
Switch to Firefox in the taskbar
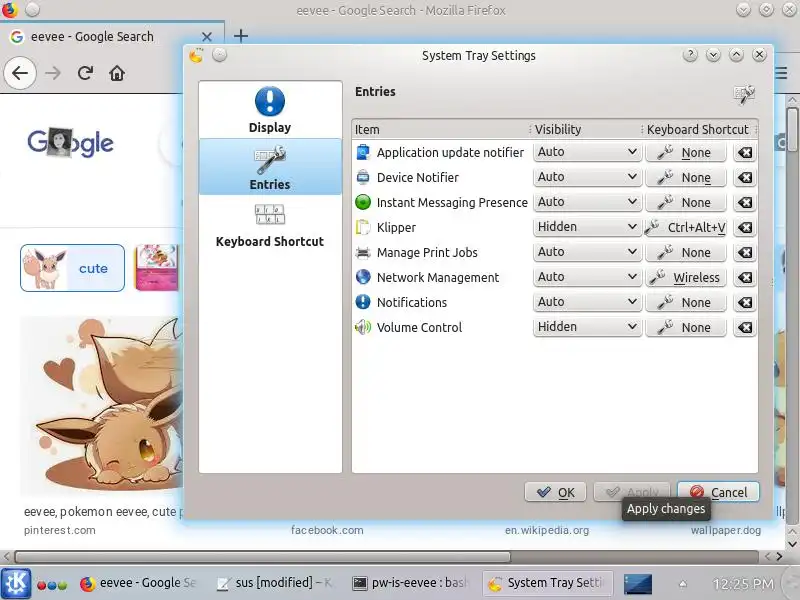pyautogui.click(x=139, y=583)
